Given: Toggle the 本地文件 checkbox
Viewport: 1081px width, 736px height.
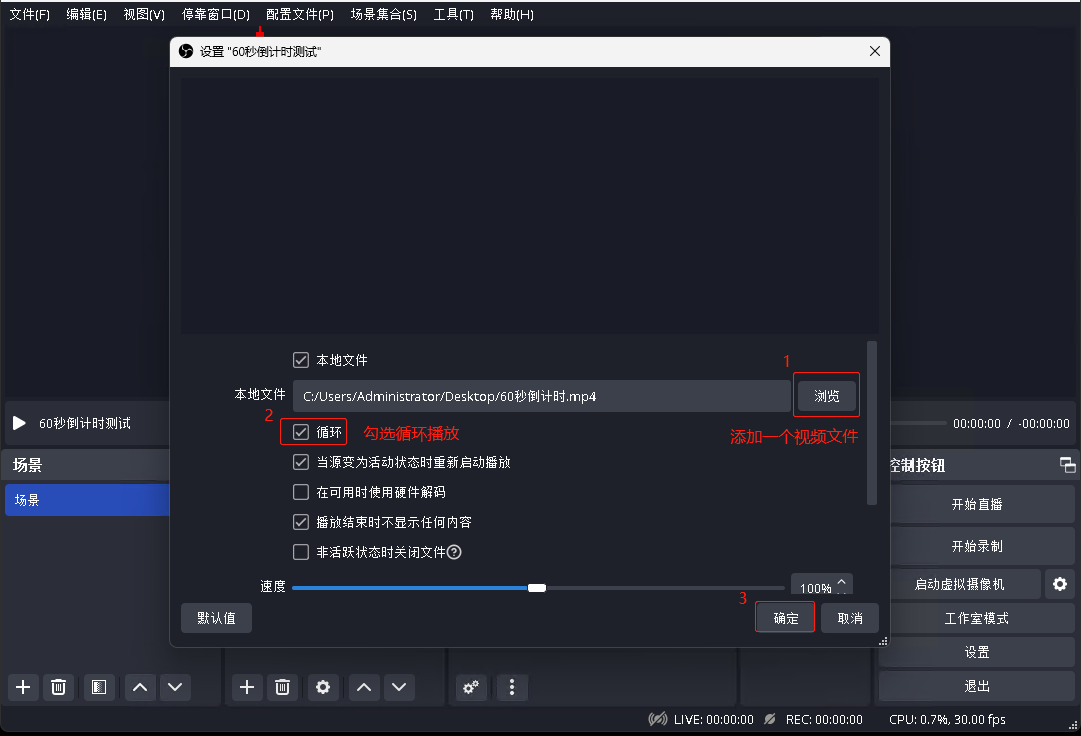Looking at the screenshot, I should click(301, 360).
